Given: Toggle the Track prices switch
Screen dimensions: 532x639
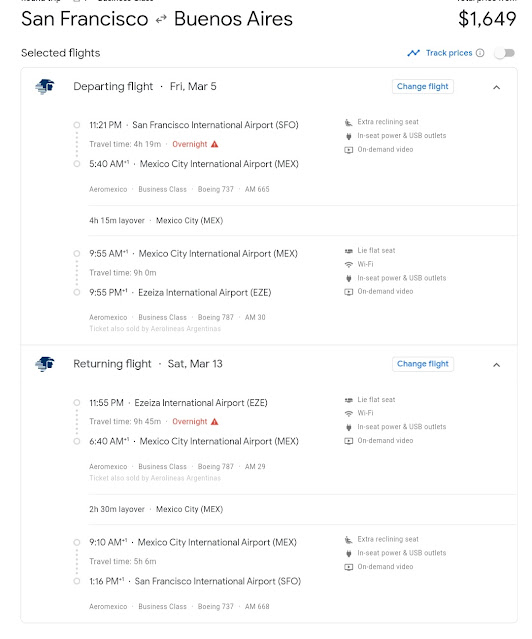Looking at the screenshot, I should (505, 53).
